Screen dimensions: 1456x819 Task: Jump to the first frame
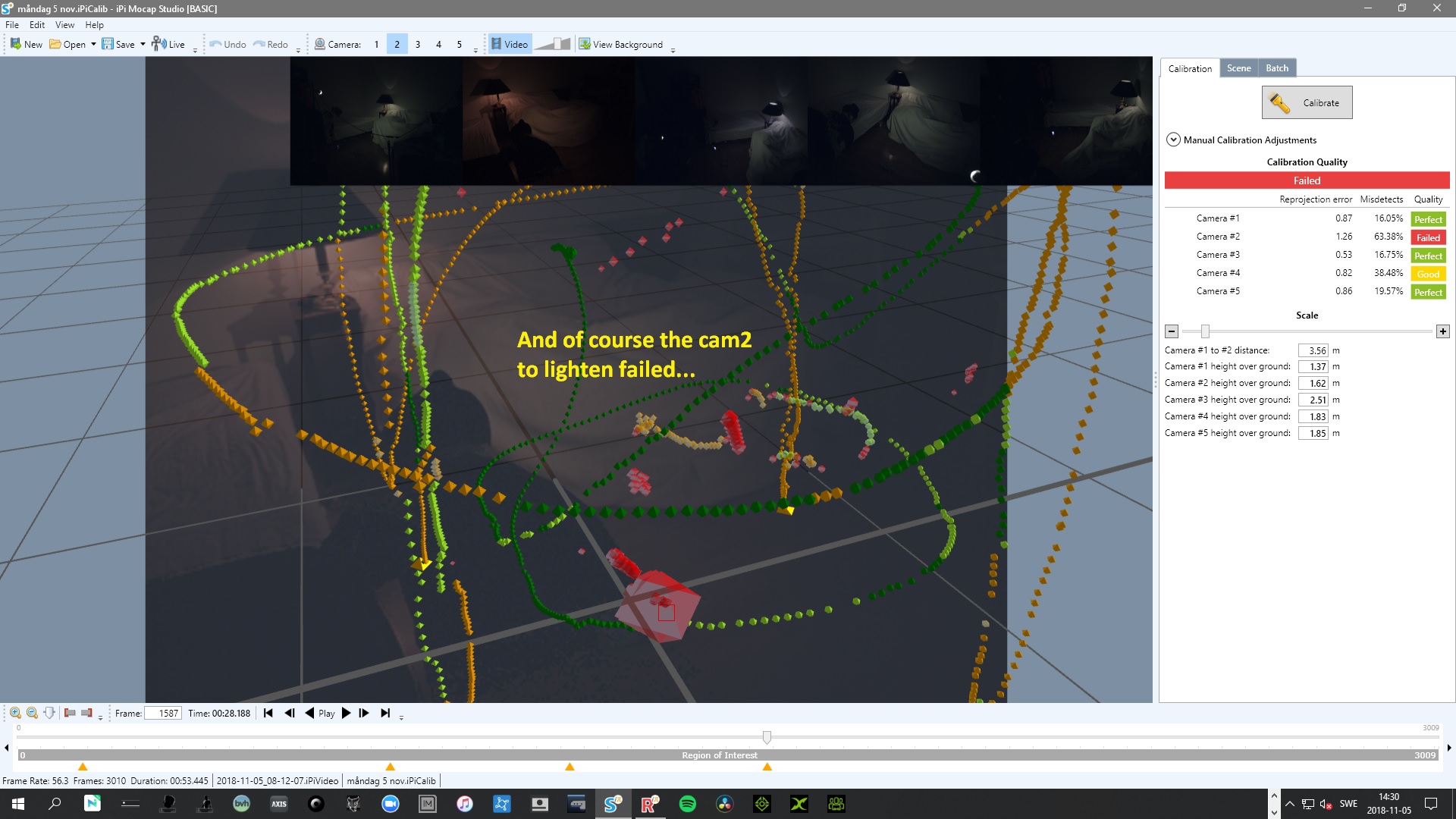coord(268,713)
